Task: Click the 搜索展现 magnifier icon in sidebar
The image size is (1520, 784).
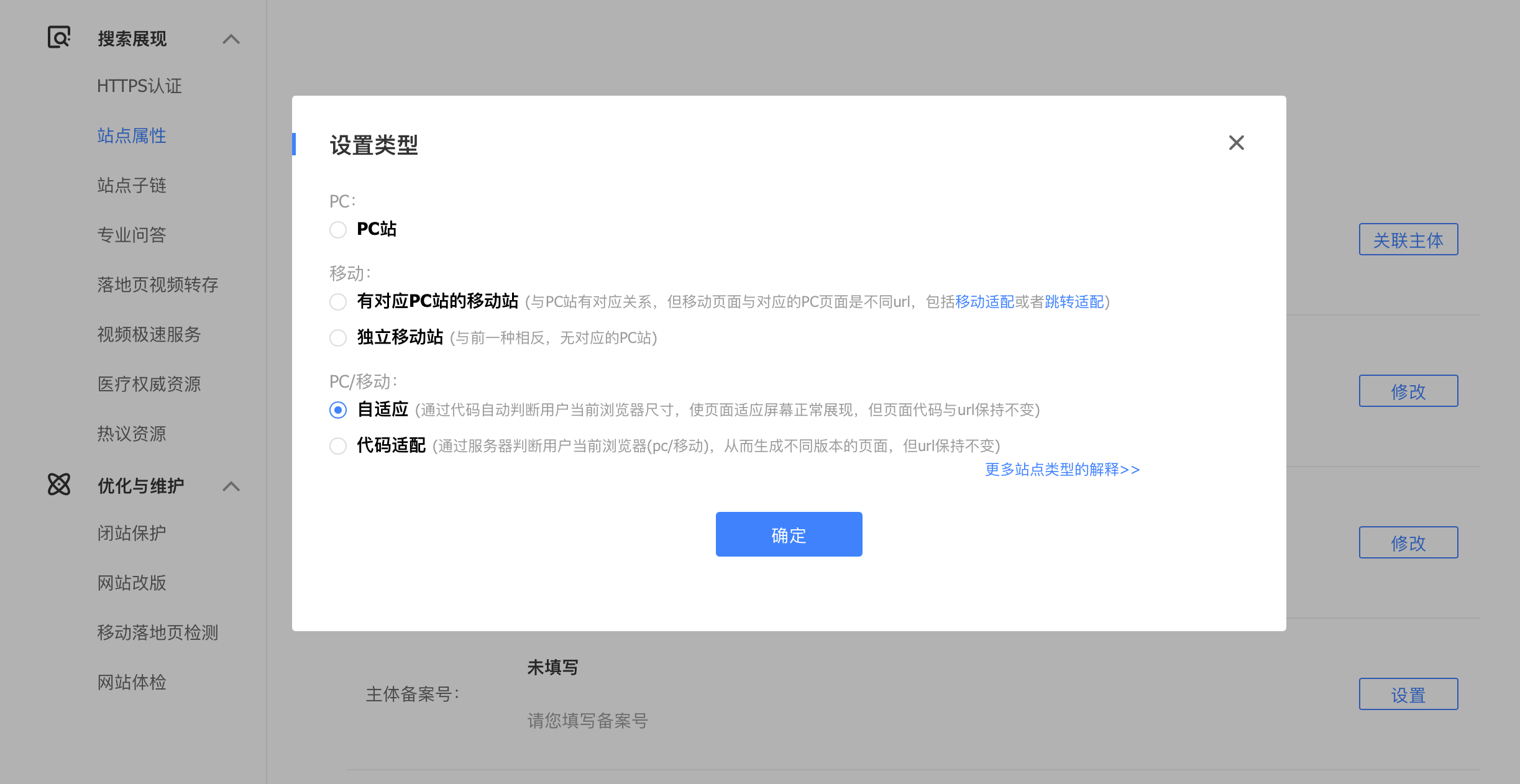Action: point(58,38)
